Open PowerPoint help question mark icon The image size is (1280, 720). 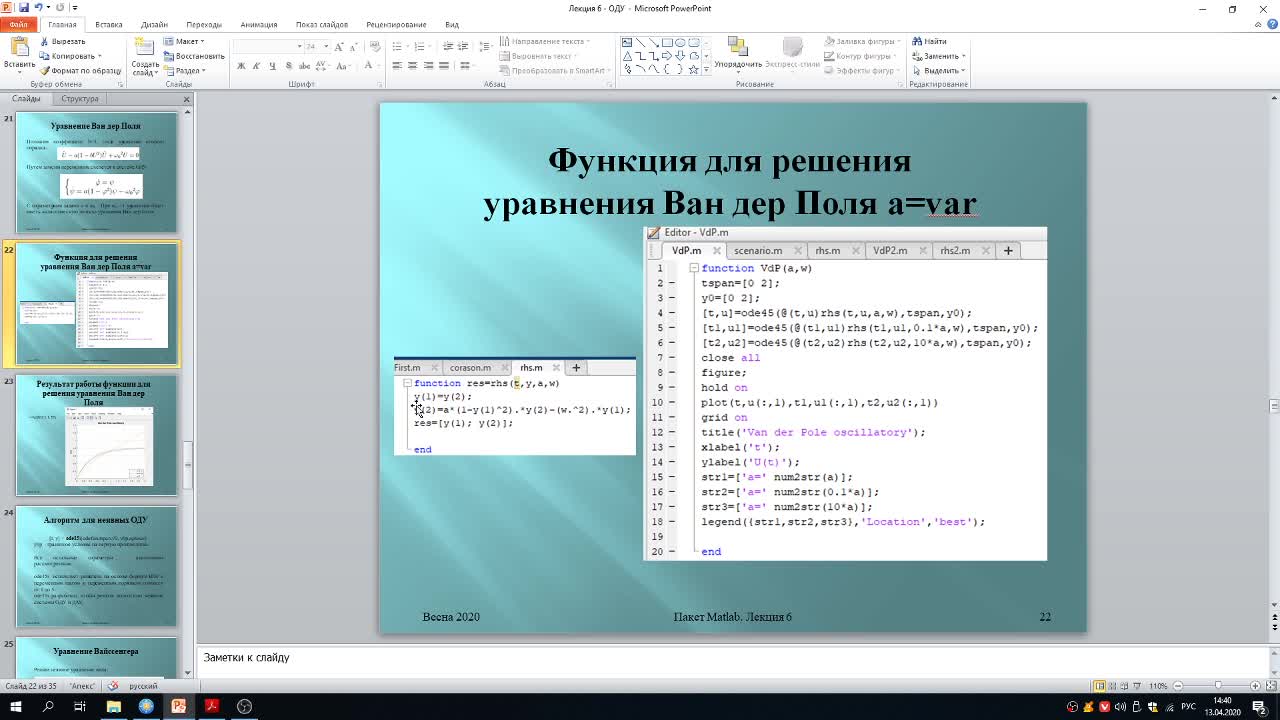[x=1272, y=24]
